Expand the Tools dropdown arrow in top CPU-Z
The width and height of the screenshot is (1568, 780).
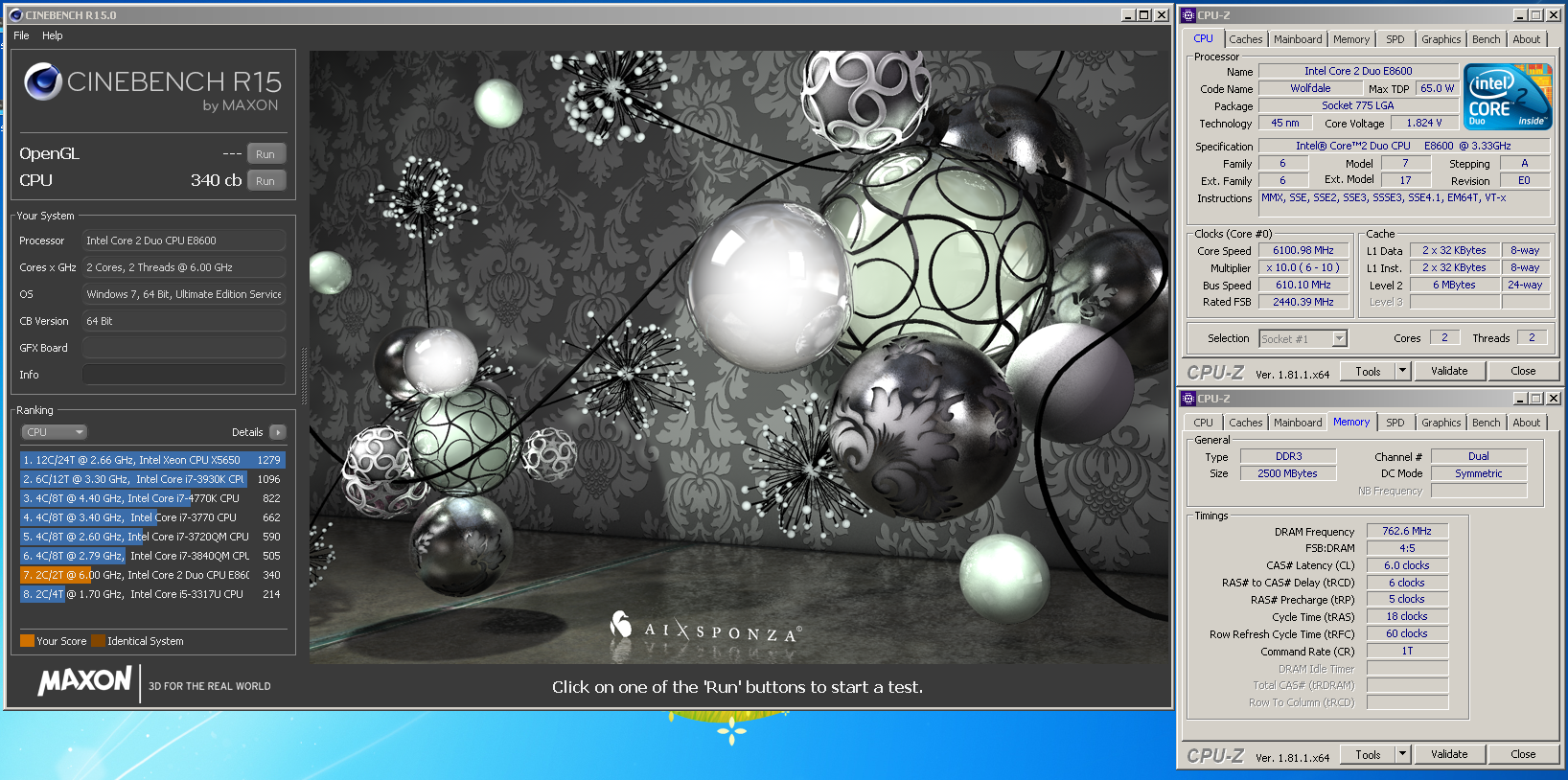coord(1402,371)
